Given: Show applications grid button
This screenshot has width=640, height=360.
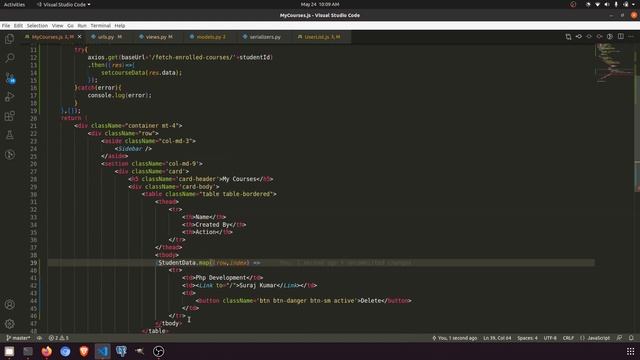Looking at the screenshot, I should pos(631,351).
